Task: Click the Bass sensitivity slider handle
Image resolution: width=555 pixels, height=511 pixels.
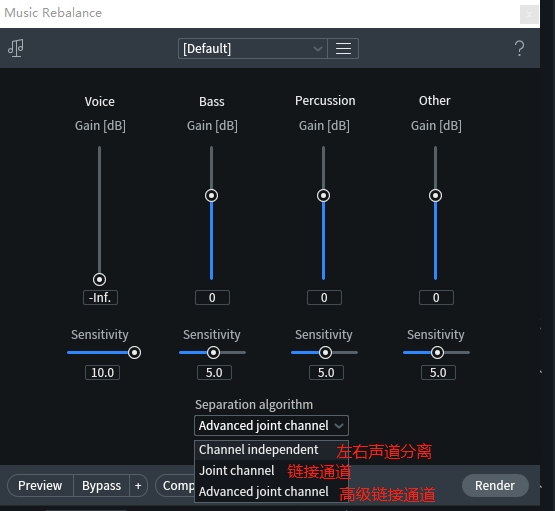Action: click(213, 352)
